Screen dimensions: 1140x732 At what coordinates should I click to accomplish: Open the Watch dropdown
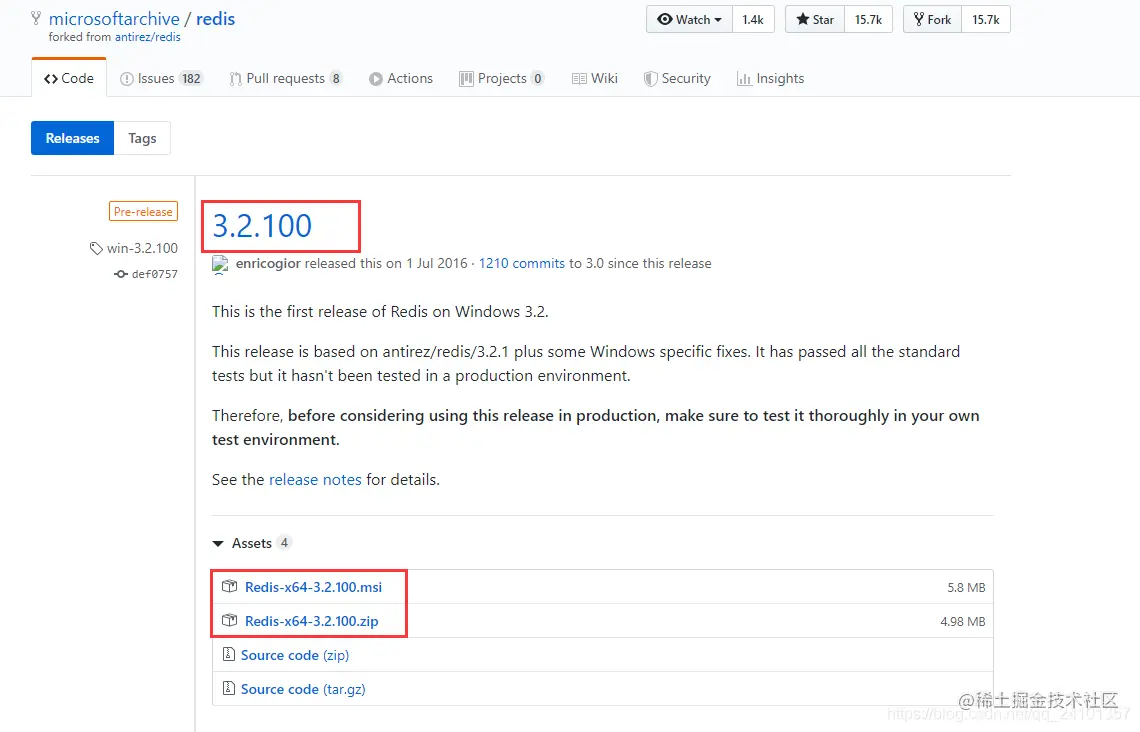[689, 20]
